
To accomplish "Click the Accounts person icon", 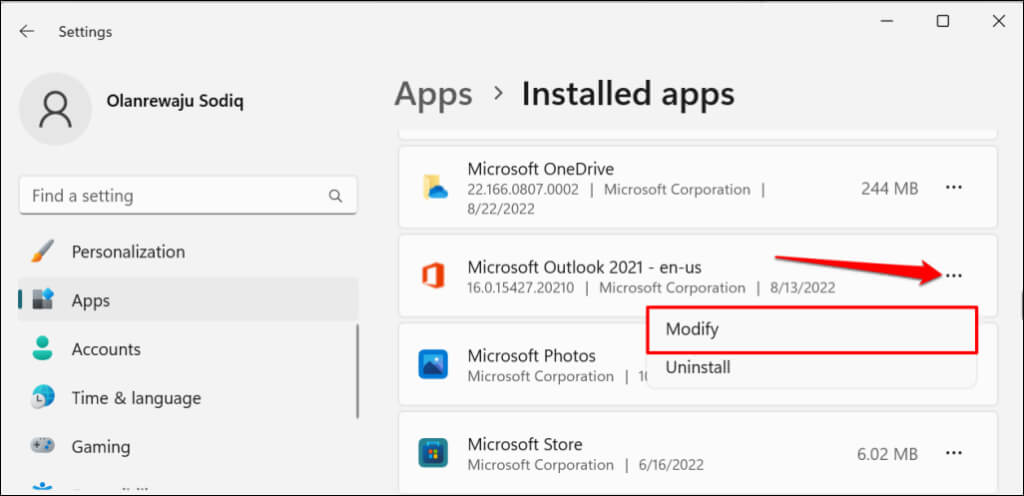I will 42,349.
